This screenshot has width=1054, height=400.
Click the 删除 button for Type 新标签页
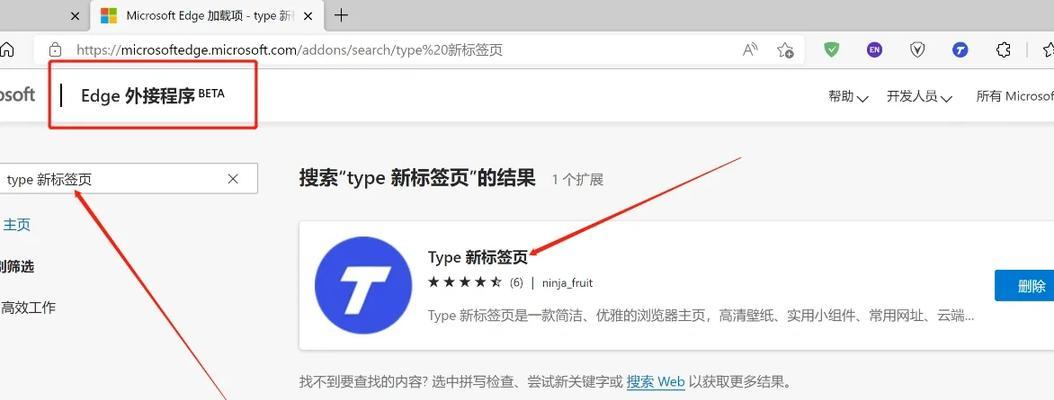1024,286
